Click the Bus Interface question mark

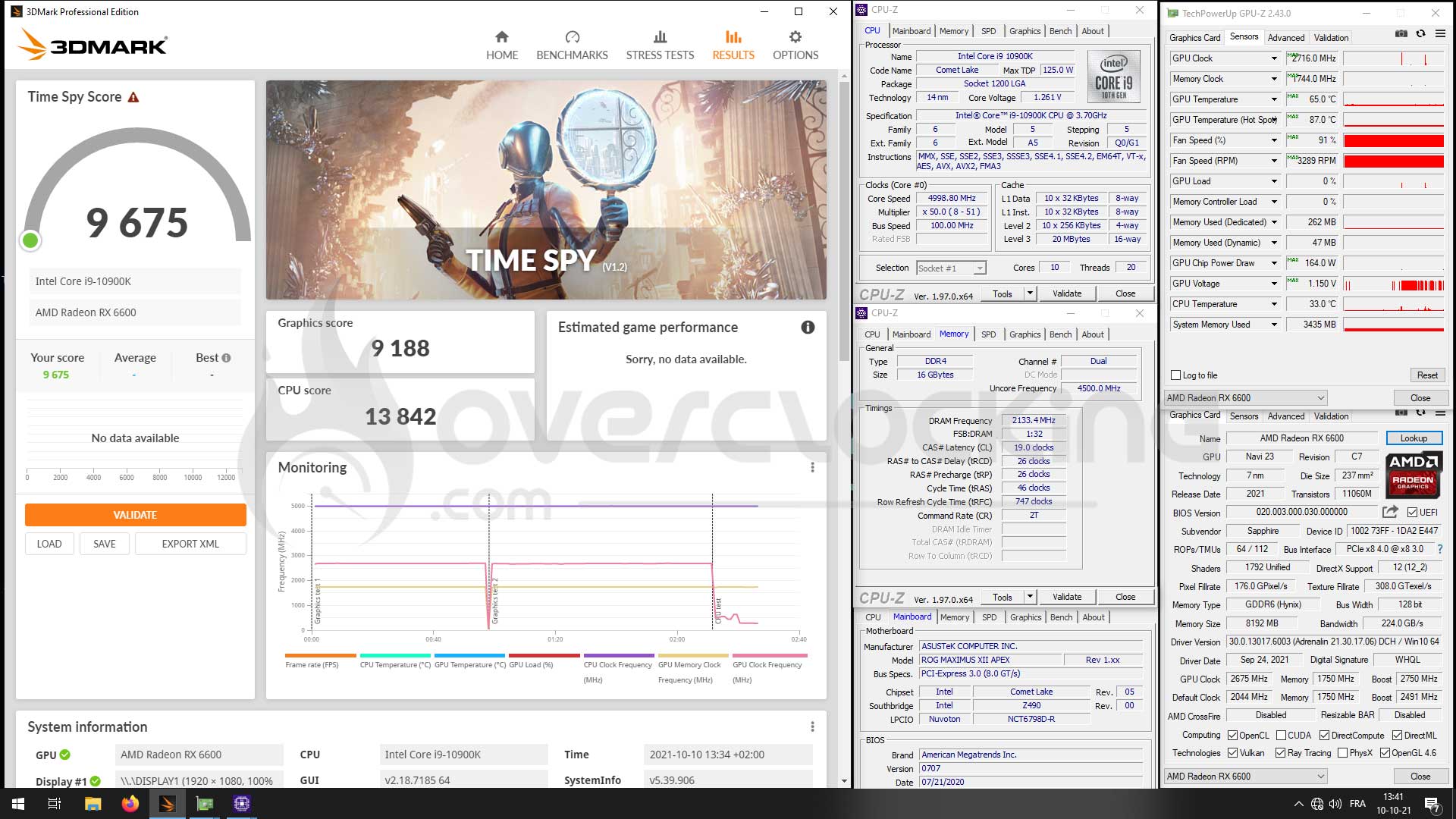coord(1439,549)
